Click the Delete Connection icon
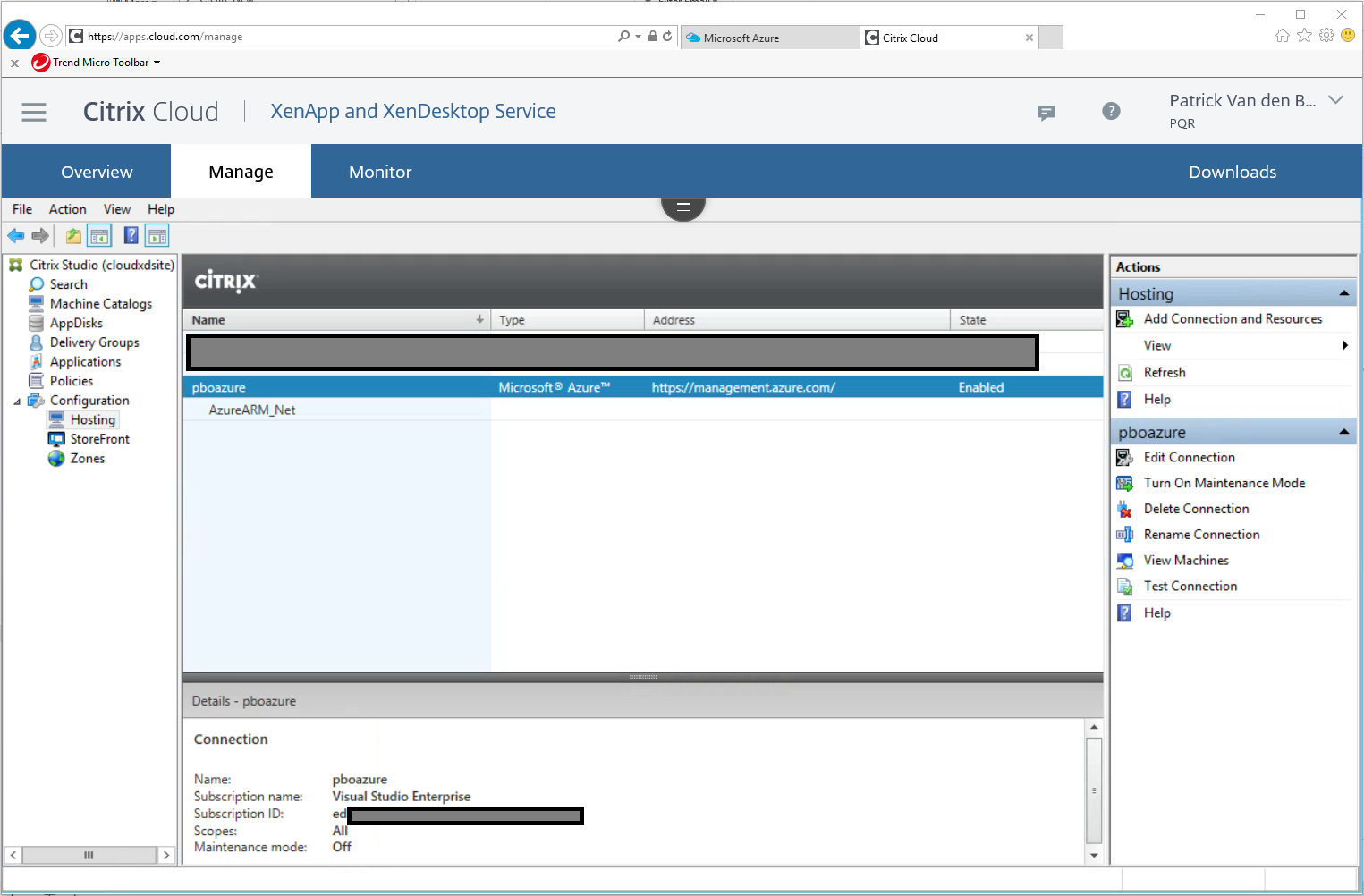The height and width of the screenshot is (896, 1364). tap(1125, 510)
